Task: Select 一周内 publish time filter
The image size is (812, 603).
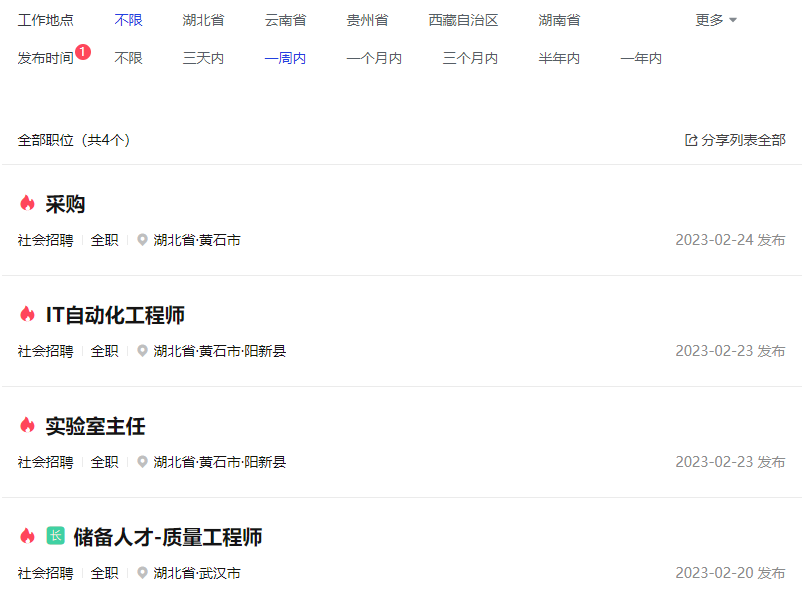Action: (x=285, y=58)
